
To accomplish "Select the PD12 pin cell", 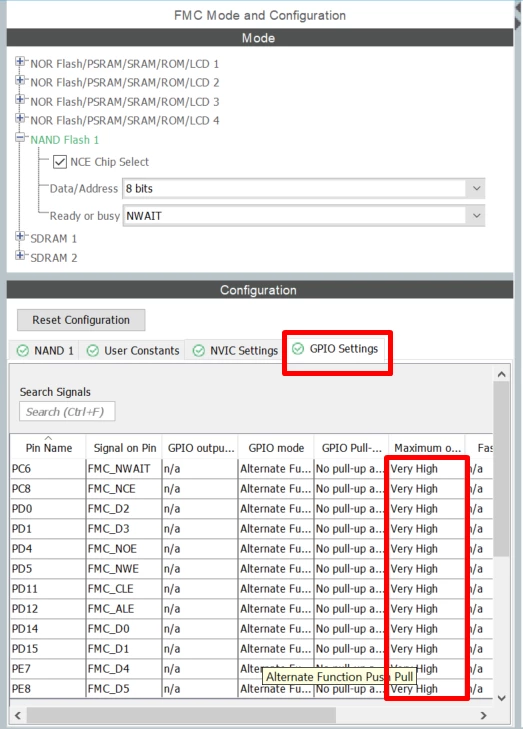I will pos(48,609).
